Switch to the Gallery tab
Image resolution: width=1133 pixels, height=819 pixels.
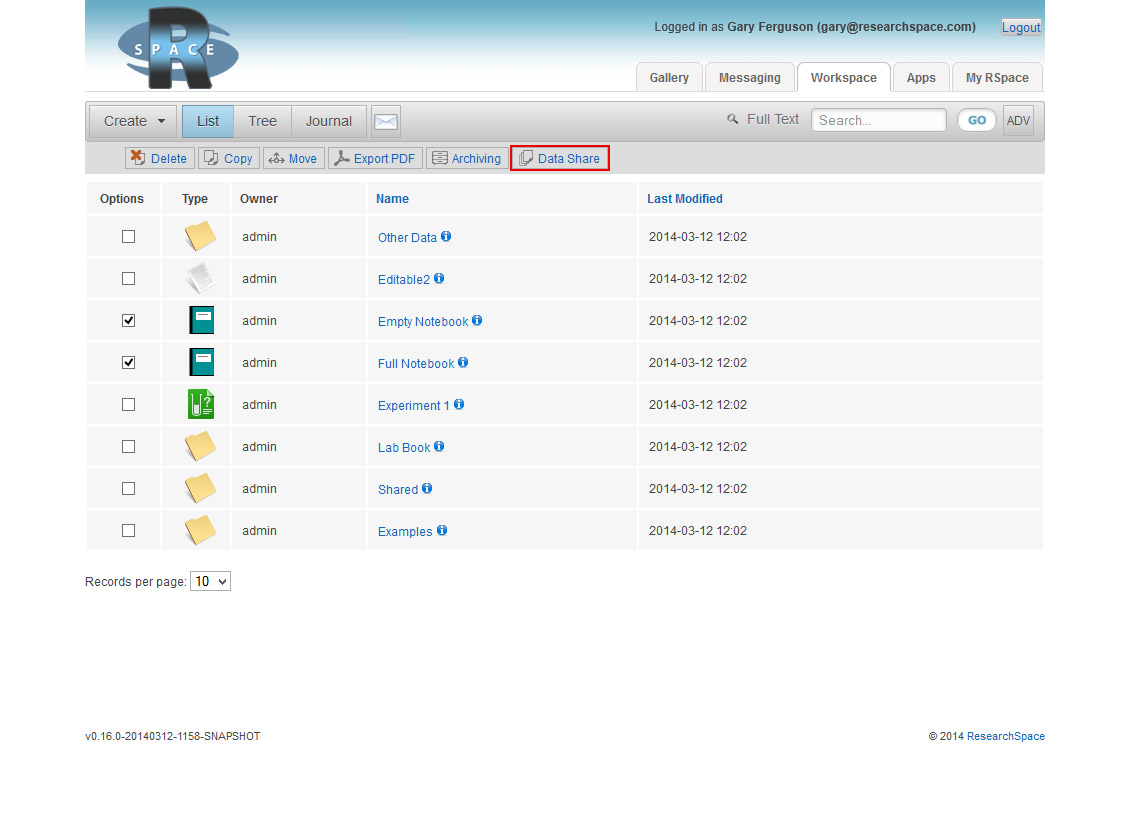point(669,78)
